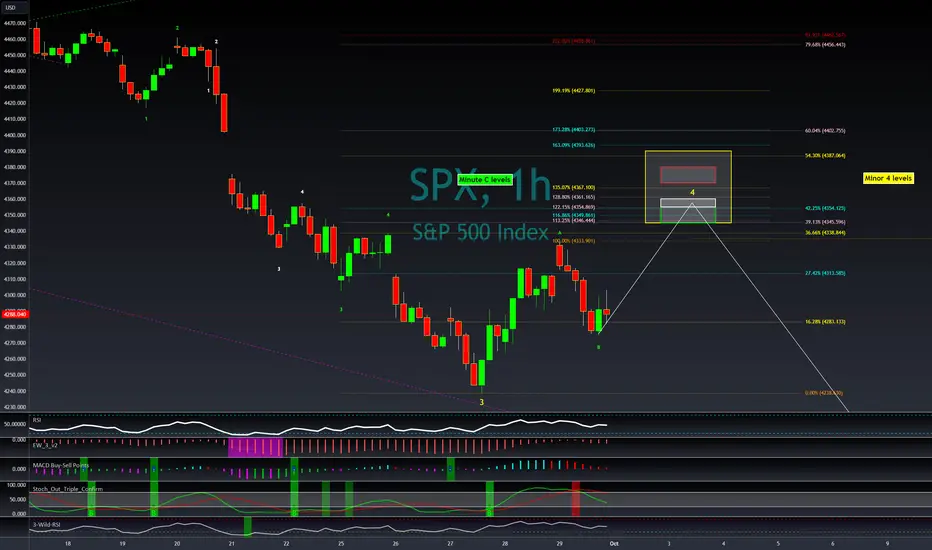Click the 199.19% (4427.801) Fibonacci label
Image resolution: width=932 pixels, height=550 pixels.
coord(574,90)
